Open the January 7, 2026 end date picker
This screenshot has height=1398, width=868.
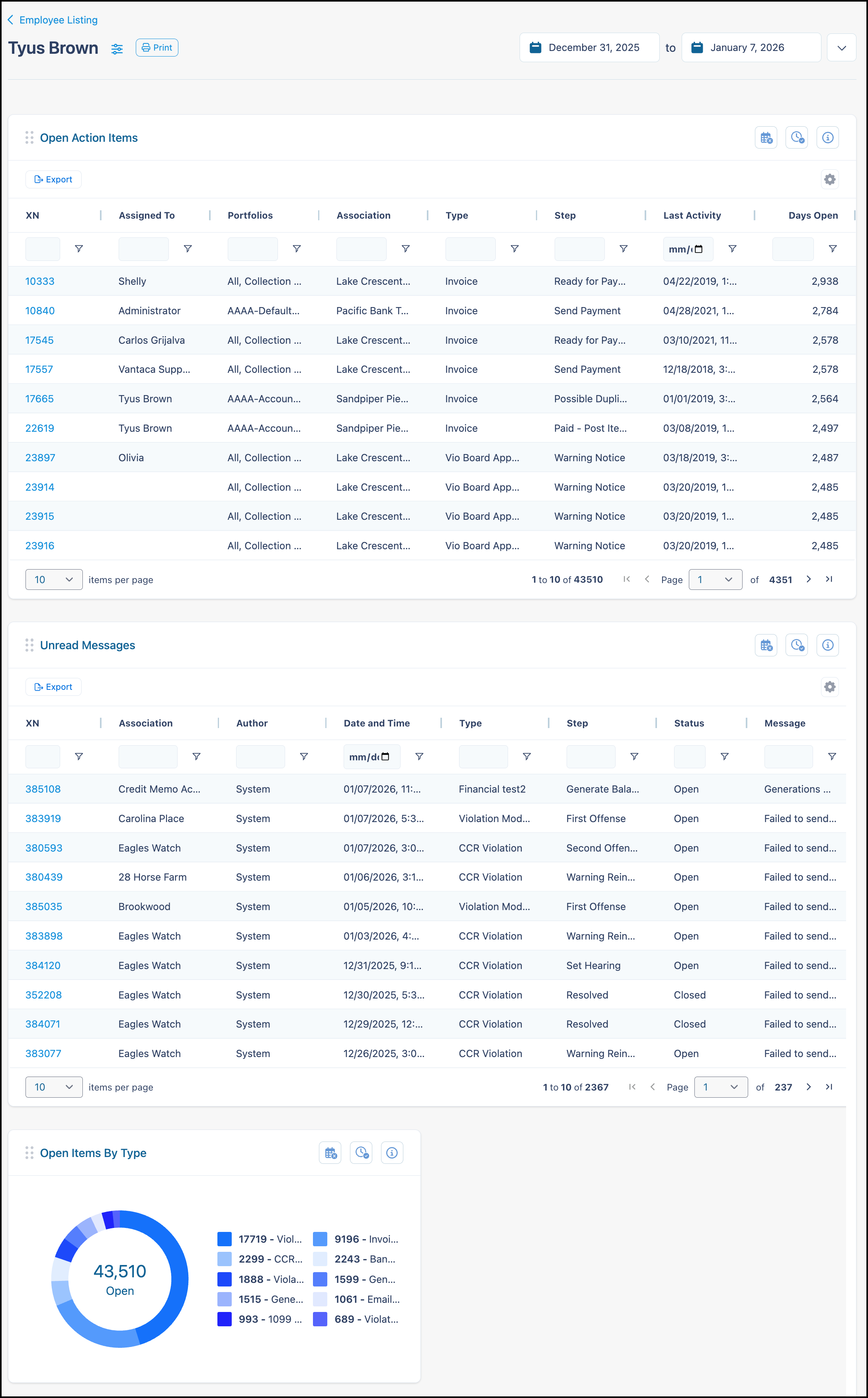pos(751,48)
